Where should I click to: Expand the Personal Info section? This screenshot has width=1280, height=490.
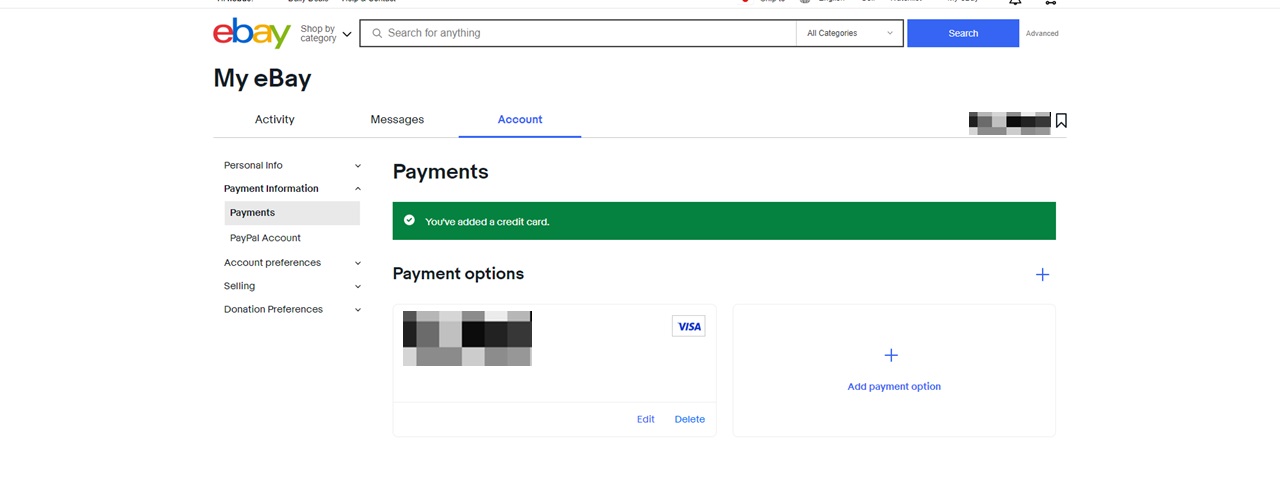(292, 165)
